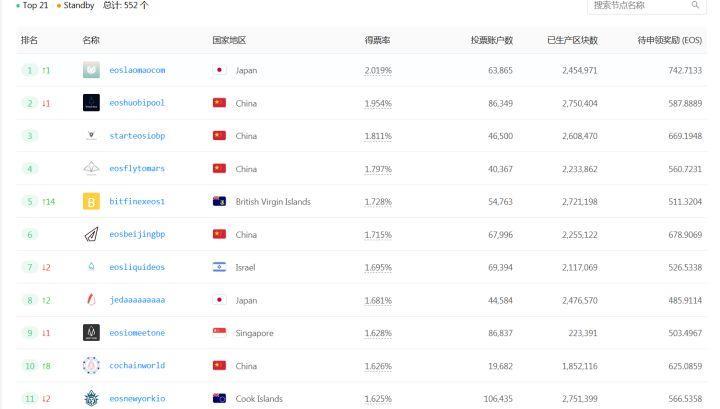Click the eosflytomars node logo icon
The image size is (720, 409).
pos(91,168)
